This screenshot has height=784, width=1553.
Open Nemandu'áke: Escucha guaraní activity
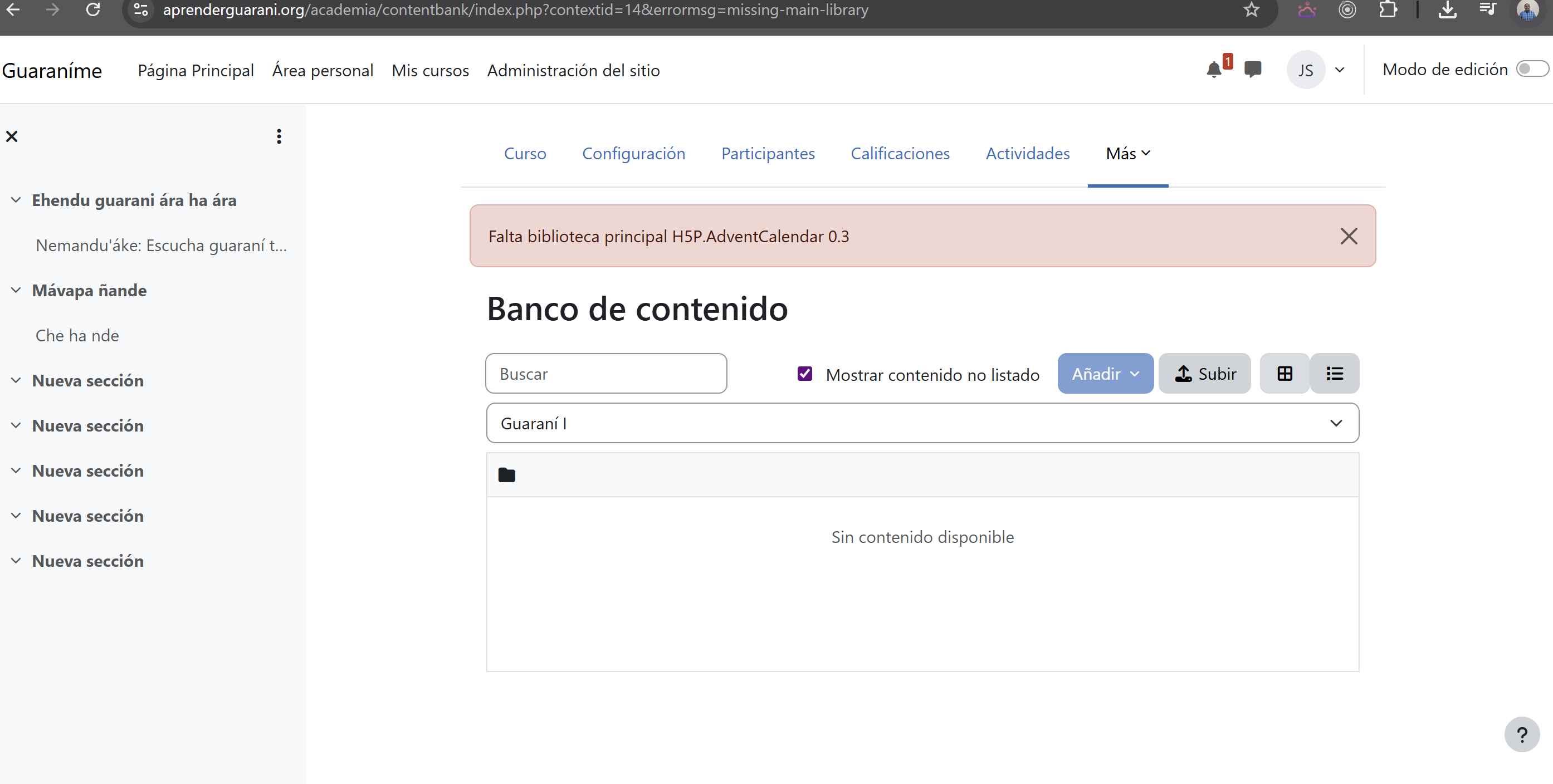coord(161,245)
